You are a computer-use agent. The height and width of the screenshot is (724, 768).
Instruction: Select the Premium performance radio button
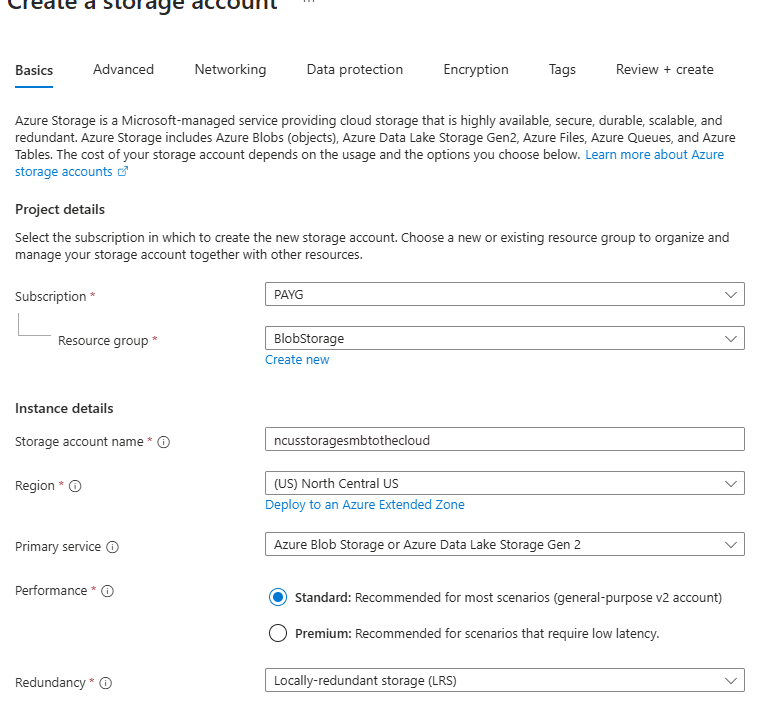tap(278, 633)
